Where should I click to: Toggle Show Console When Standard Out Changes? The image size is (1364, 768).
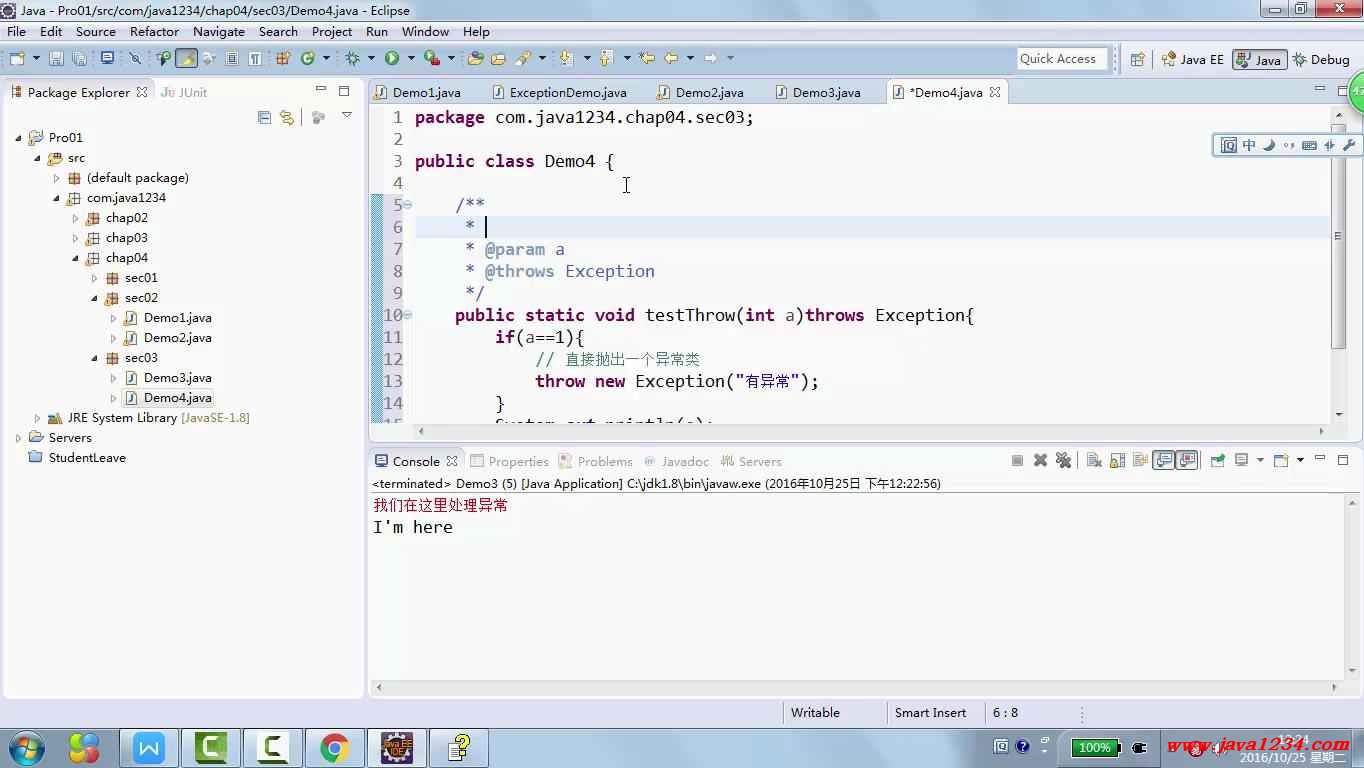[x=1163, y=461]
